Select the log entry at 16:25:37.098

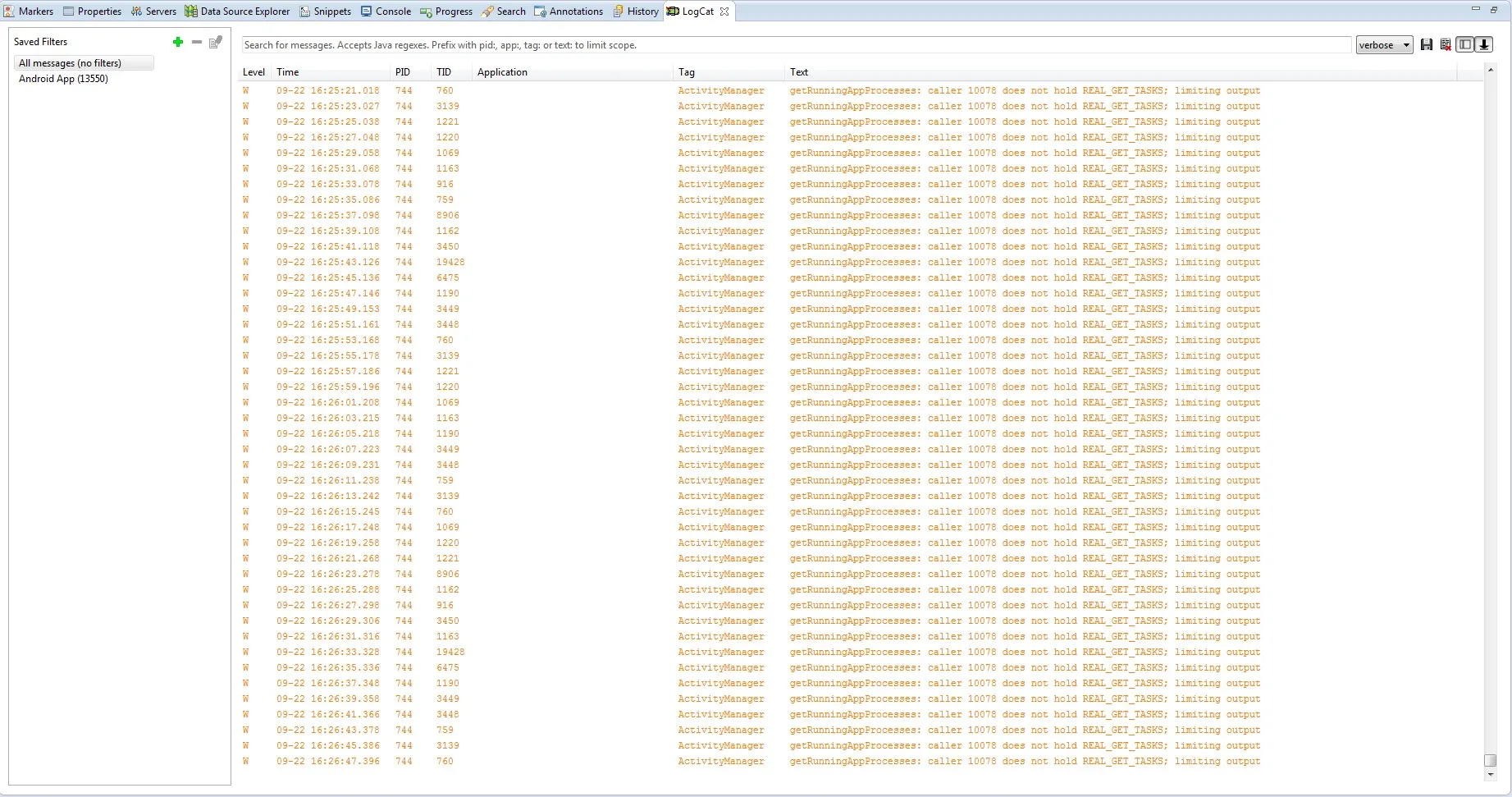(860, 216)
